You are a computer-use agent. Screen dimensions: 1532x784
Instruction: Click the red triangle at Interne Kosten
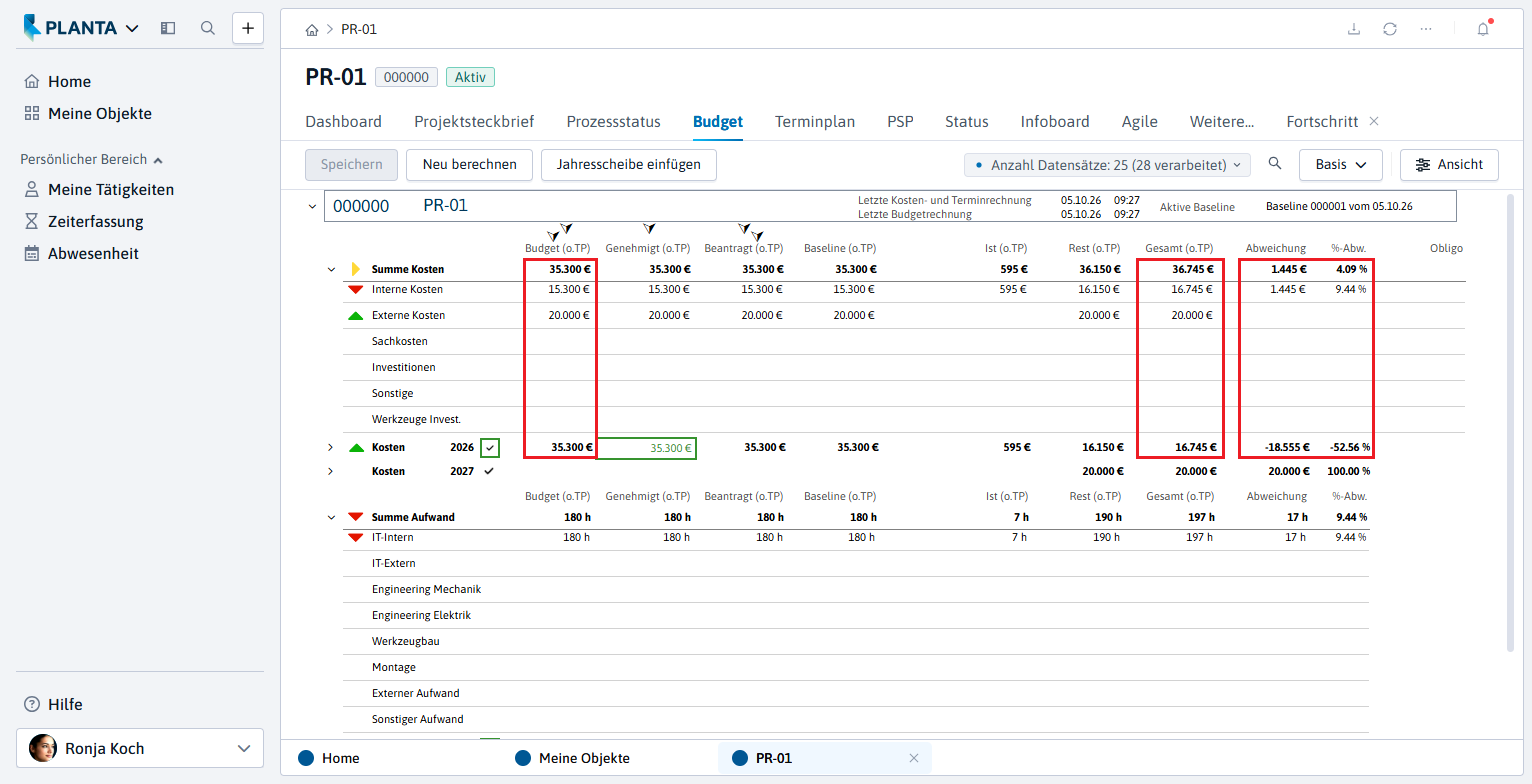[355, 289]
